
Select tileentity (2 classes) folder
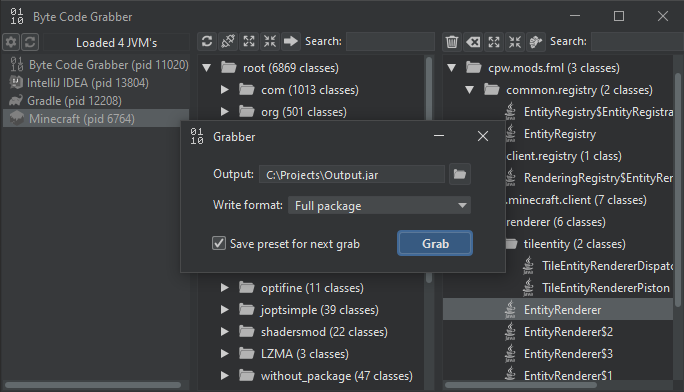coord(575,244)
